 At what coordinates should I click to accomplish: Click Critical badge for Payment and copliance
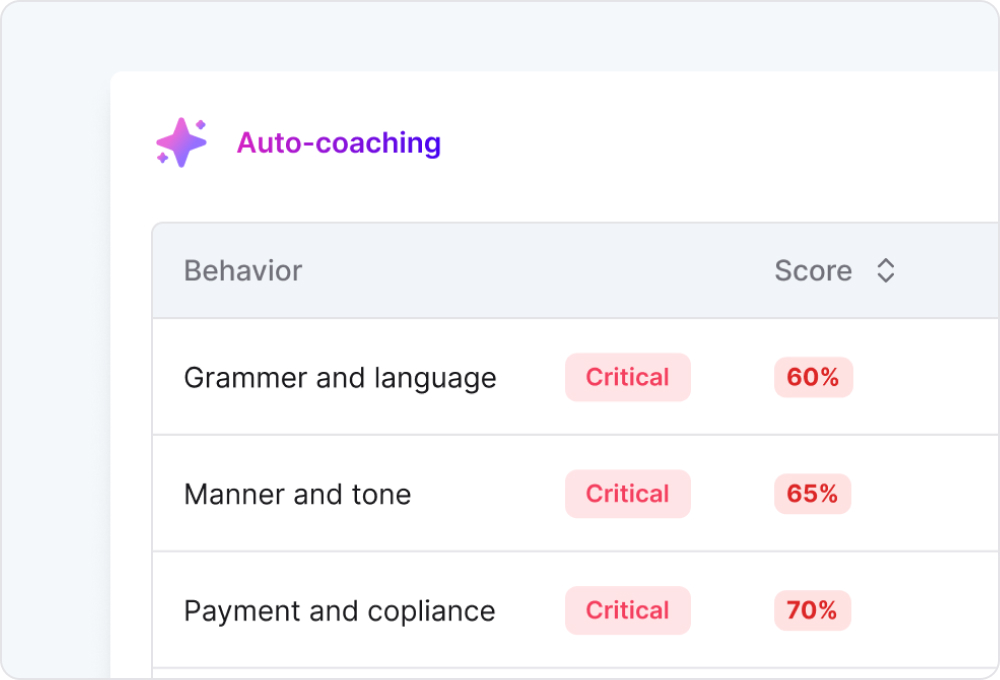(628, 610)
